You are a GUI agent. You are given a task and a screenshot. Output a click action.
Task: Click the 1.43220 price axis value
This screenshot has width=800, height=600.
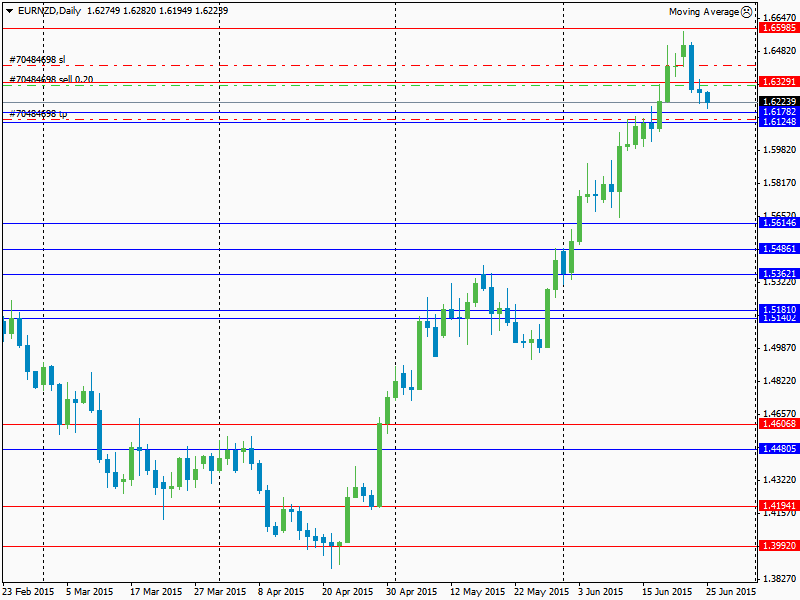pyautogui.click(x=779, y=480)
